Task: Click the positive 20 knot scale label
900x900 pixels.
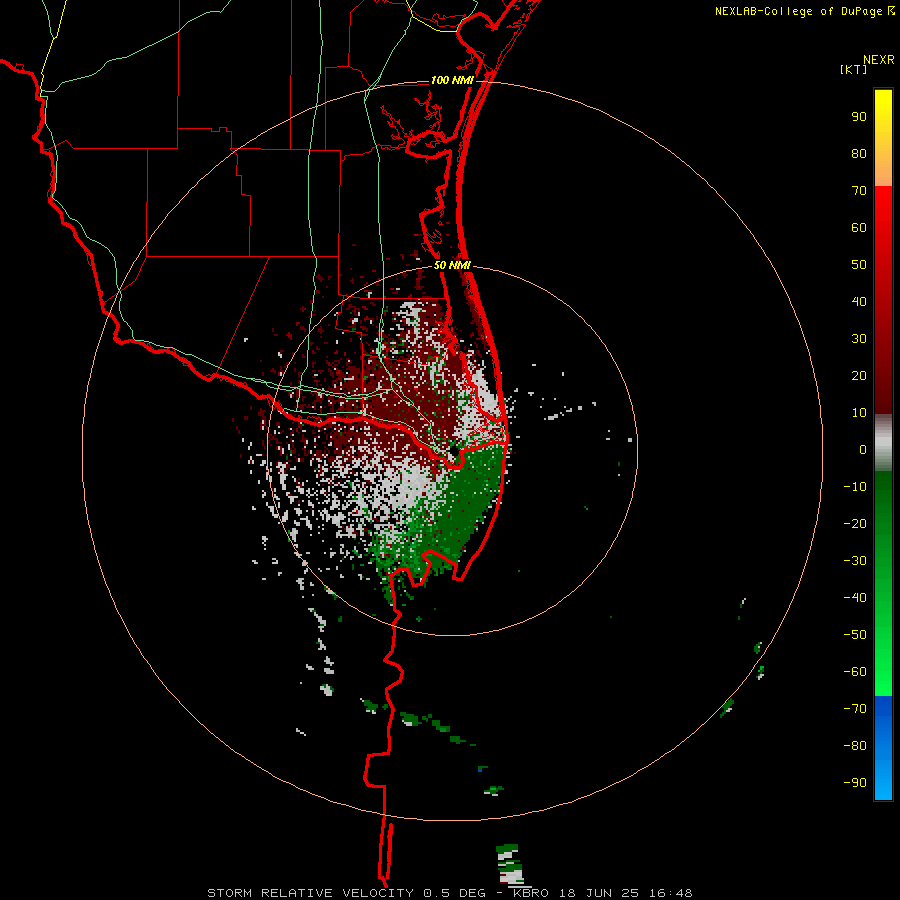Action: pyautogui.click(x=859, y=376)
